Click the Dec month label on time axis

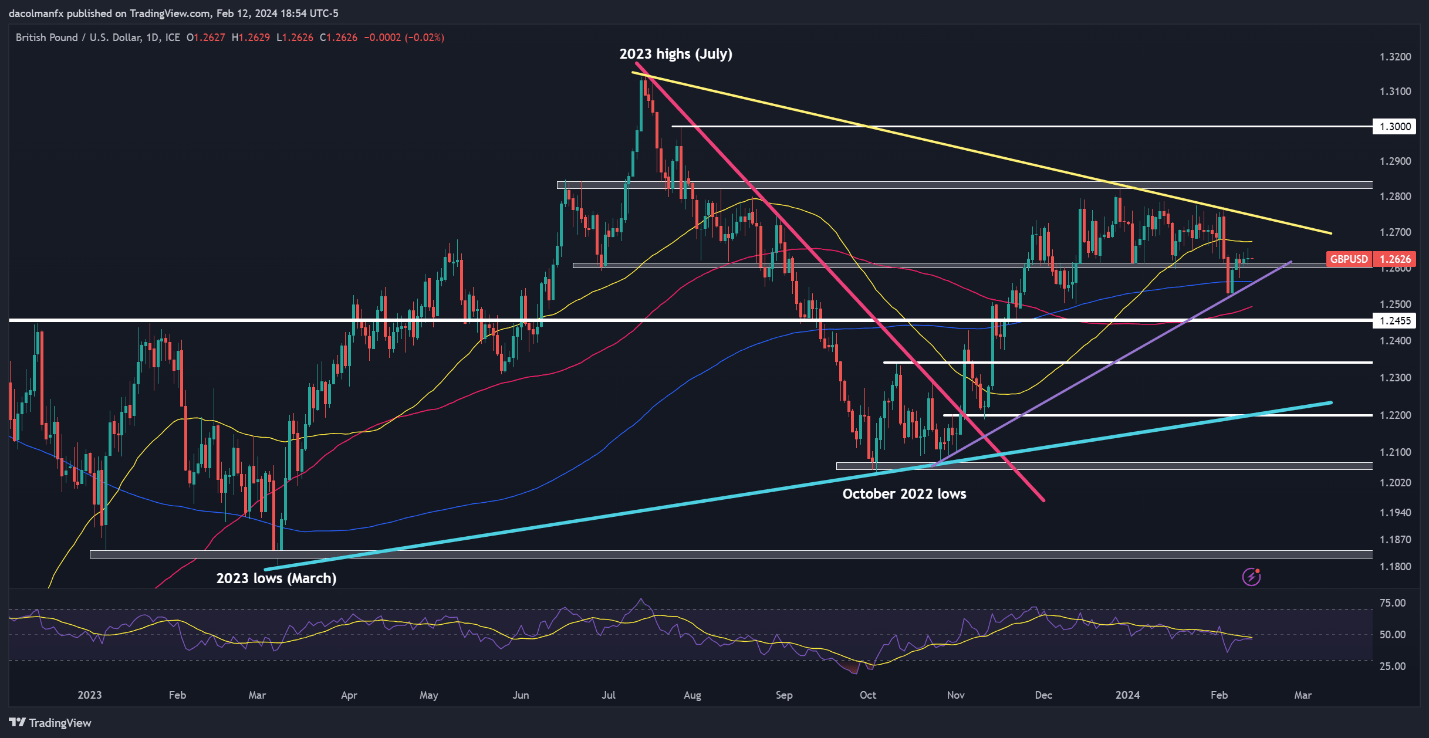click(1043, 694)
